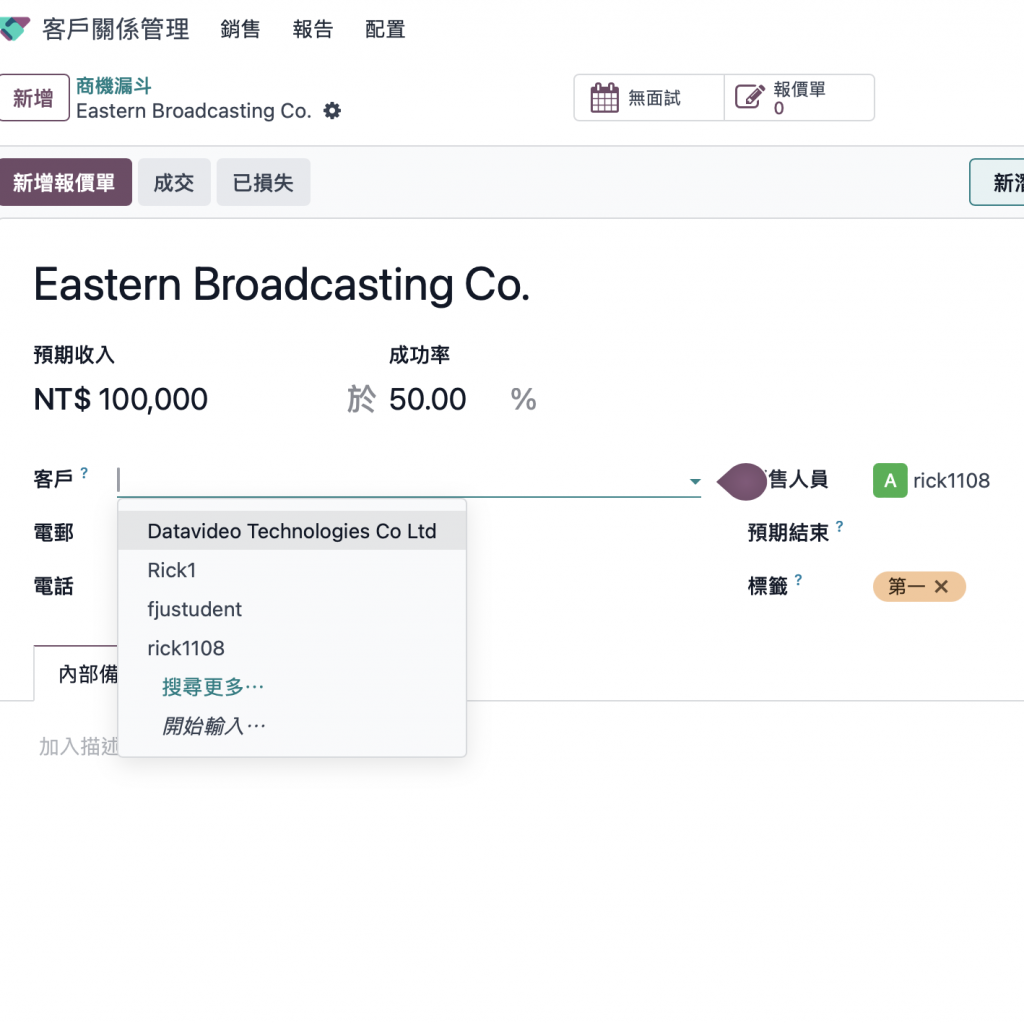Image resolution: width=1024 pixels, height=1023 pixels.
Task: Click the CRM app logo icon
Action: point(14,29)
